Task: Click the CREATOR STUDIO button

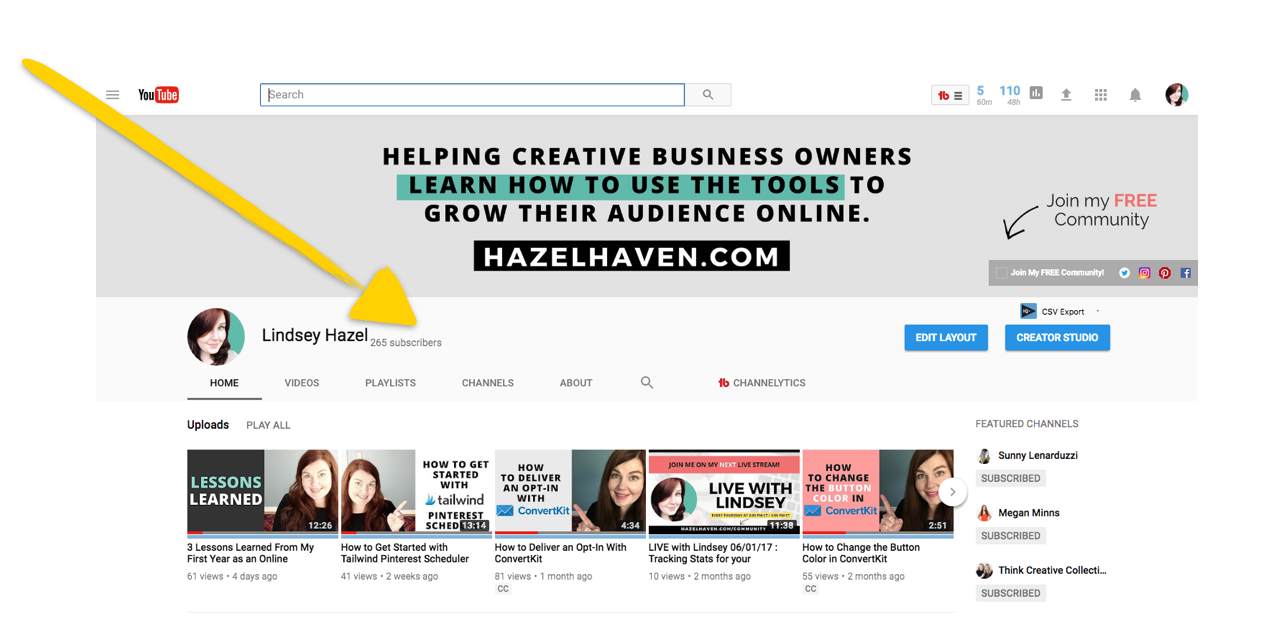Action: (1057, 338)
